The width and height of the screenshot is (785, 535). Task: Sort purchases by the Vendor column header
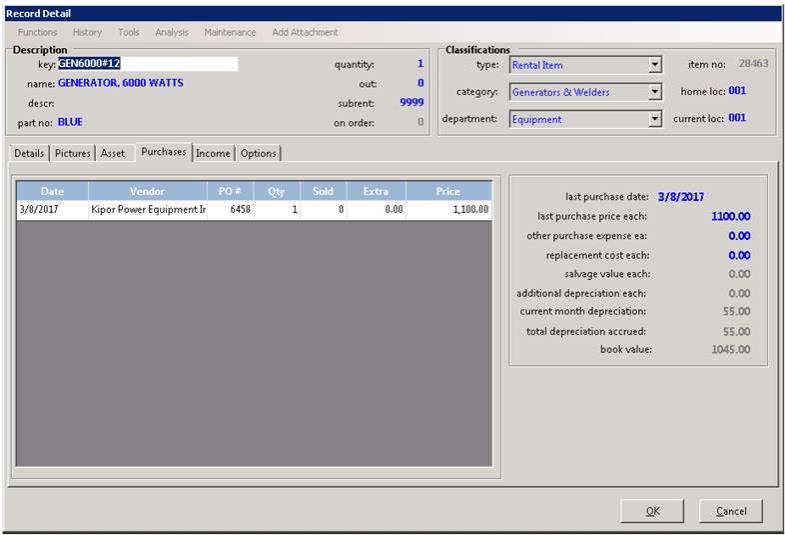[x=147, y=191]
